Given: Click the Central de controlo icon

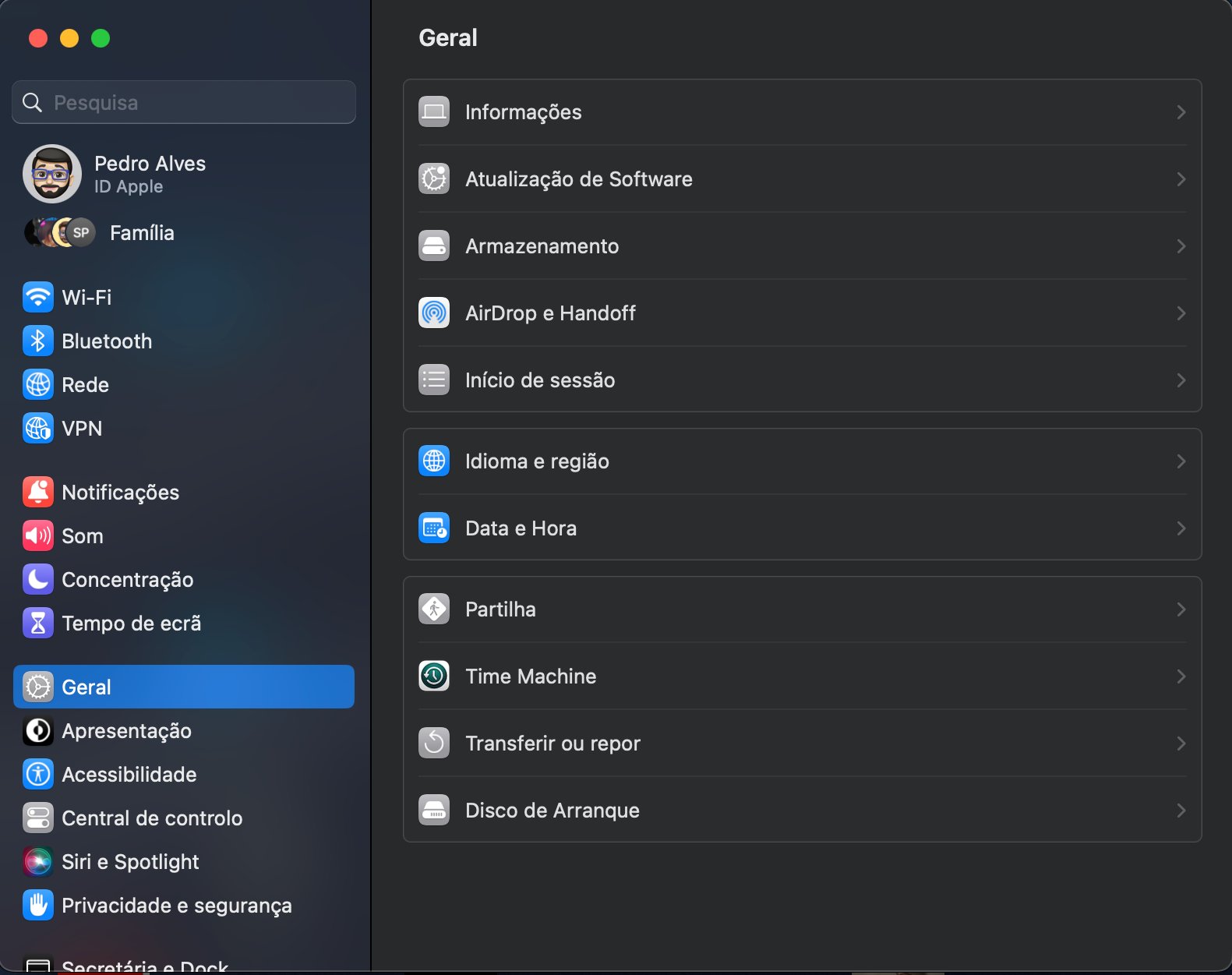Looking at the screenshot, I should click(38, 818).
